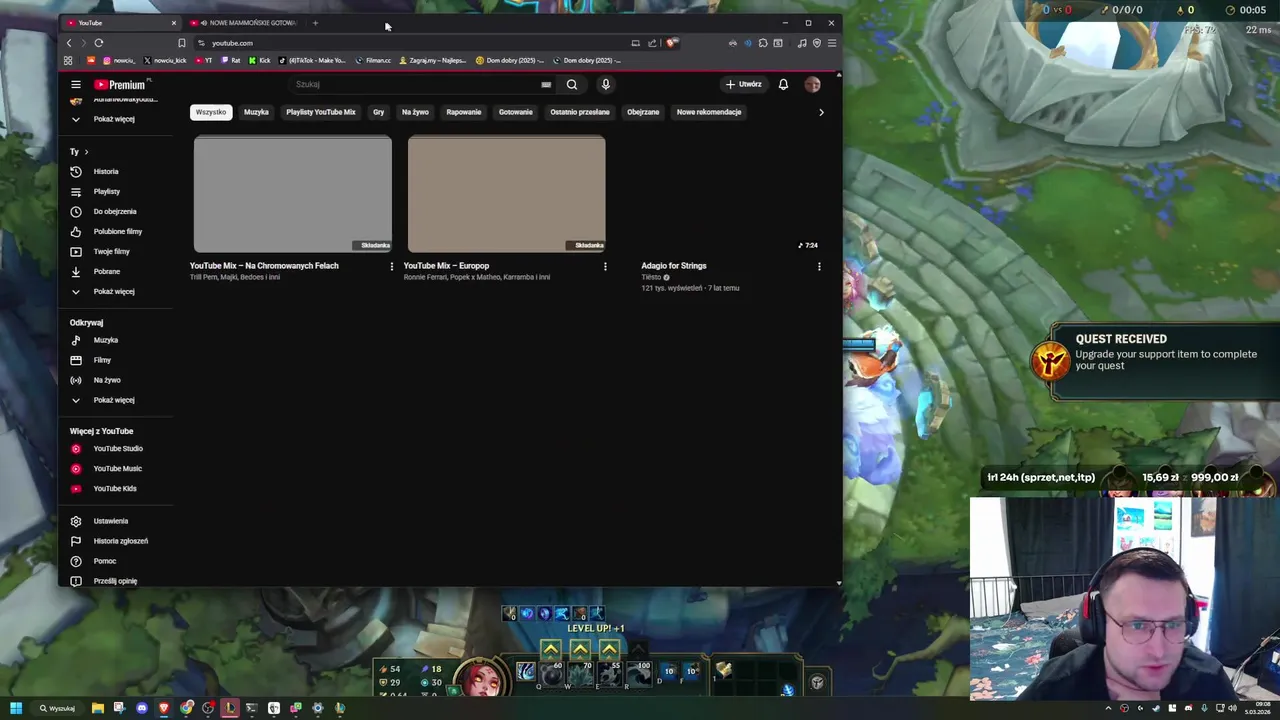This screenshot has width=1280, height=720.
Task: Open Discord from the taskbar
Action: [x=142, y=708]
